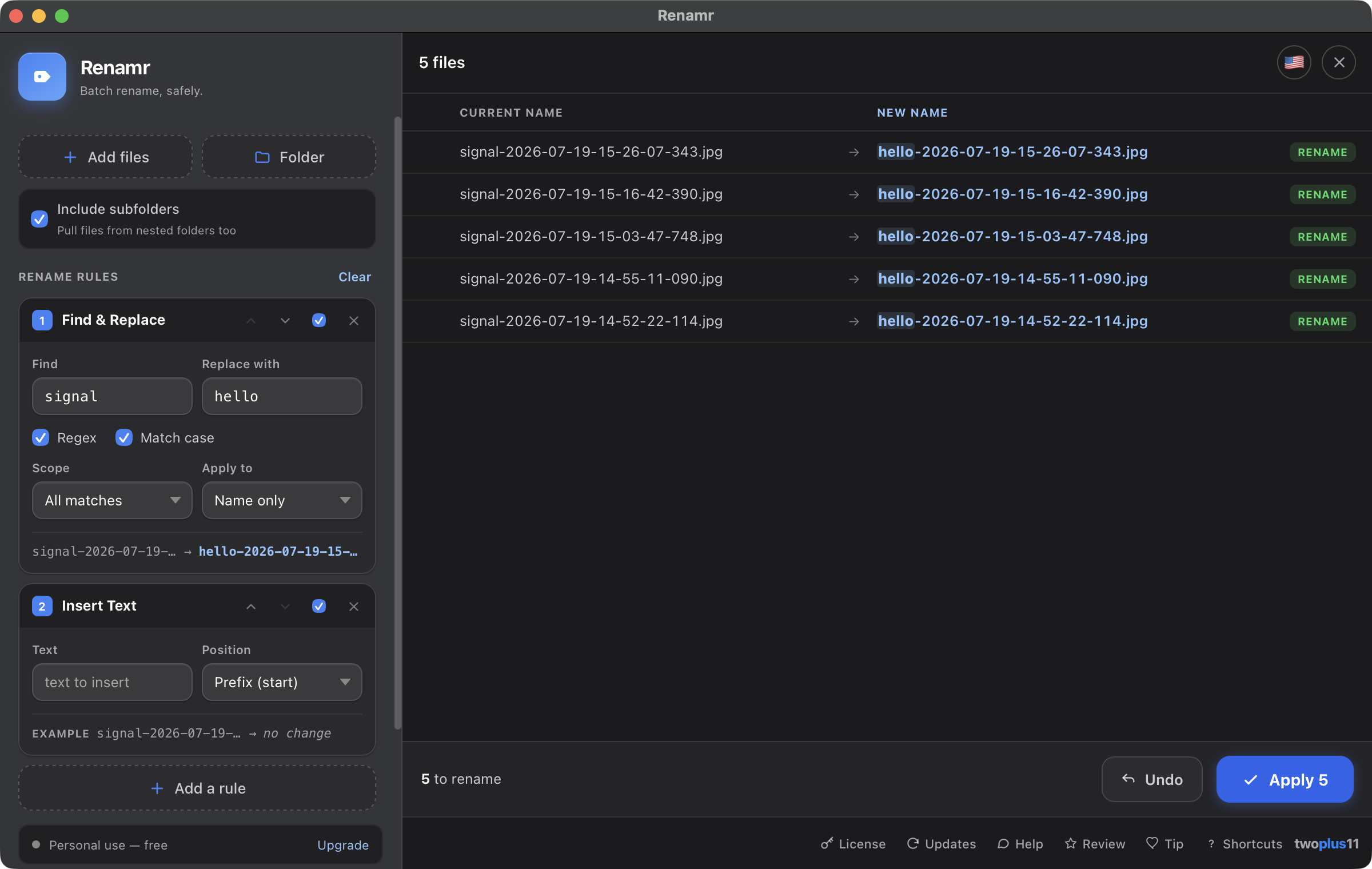This screenshot has width=1372, height=869.
Task: Click the Renamr app logo icon
Action: [x=42, y=77]
